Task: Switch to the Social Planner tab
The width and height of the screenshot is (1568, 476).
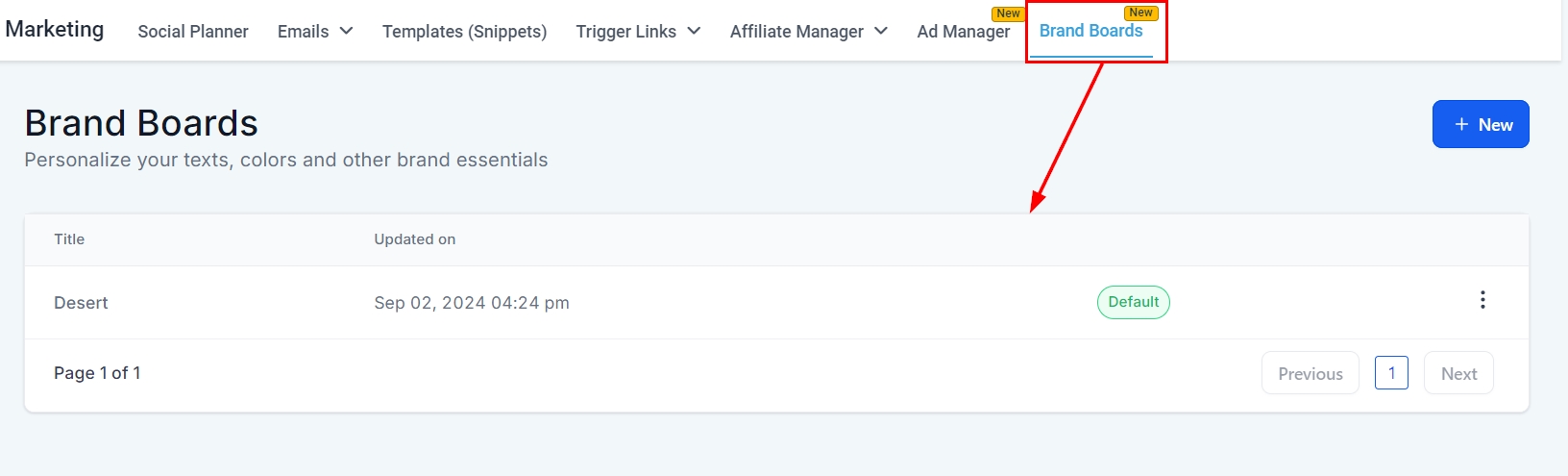Action: 193,32
